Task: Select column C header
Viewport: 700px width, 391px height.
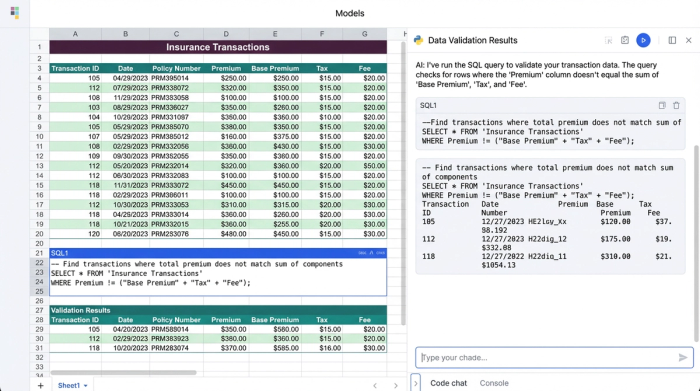Action: 176,34
